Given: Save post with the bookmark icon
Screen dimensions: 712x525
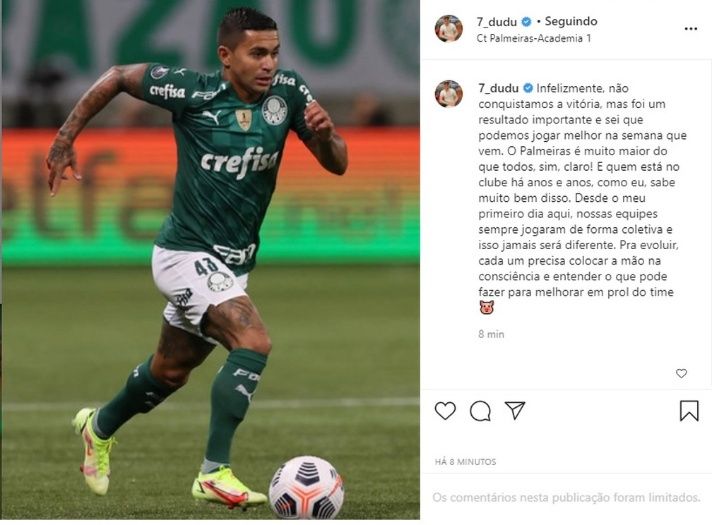Looking at the screenshot, I should coord(689,411).
